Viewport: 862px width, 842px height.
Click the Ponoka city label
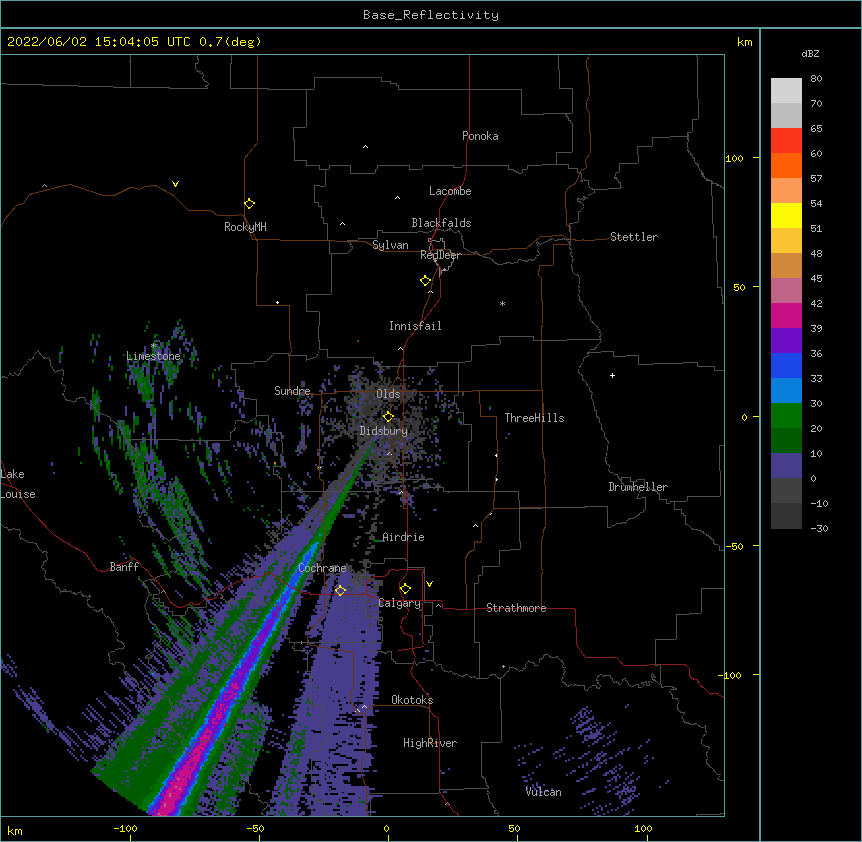pyautogui.click(x=480, y=136)
